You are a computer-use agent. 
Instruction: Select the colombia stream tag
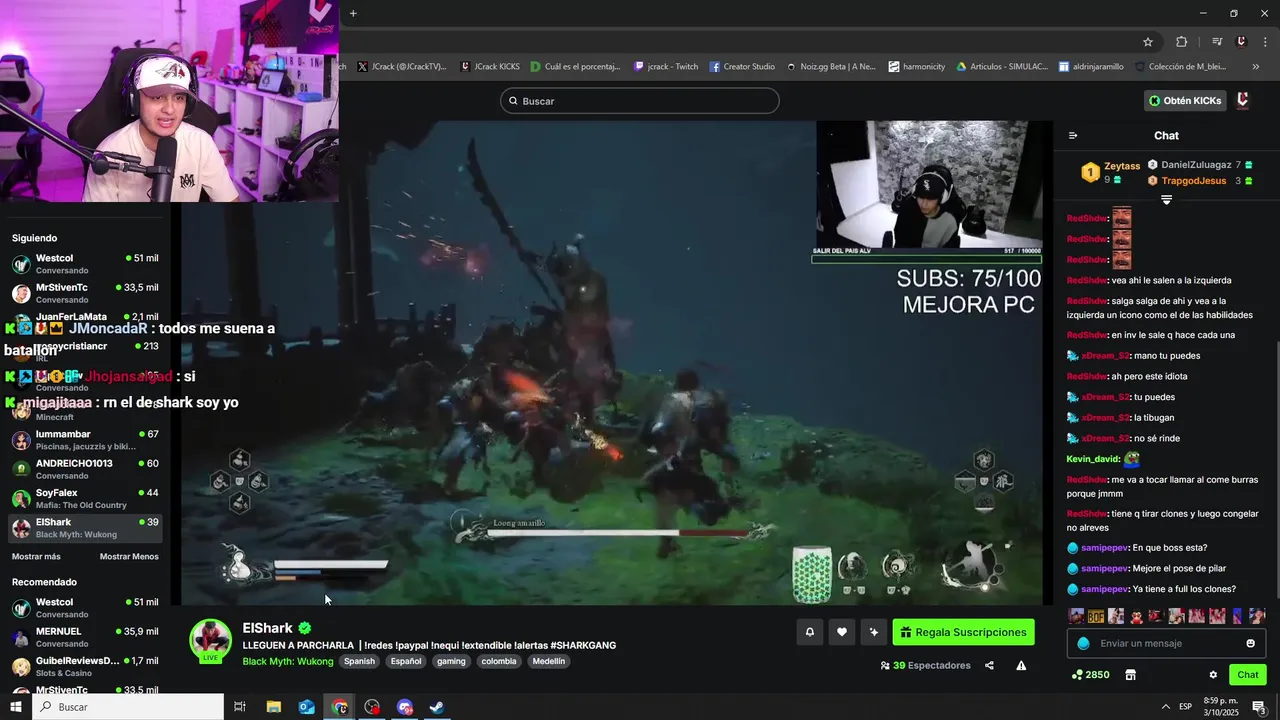pos(499,661)
